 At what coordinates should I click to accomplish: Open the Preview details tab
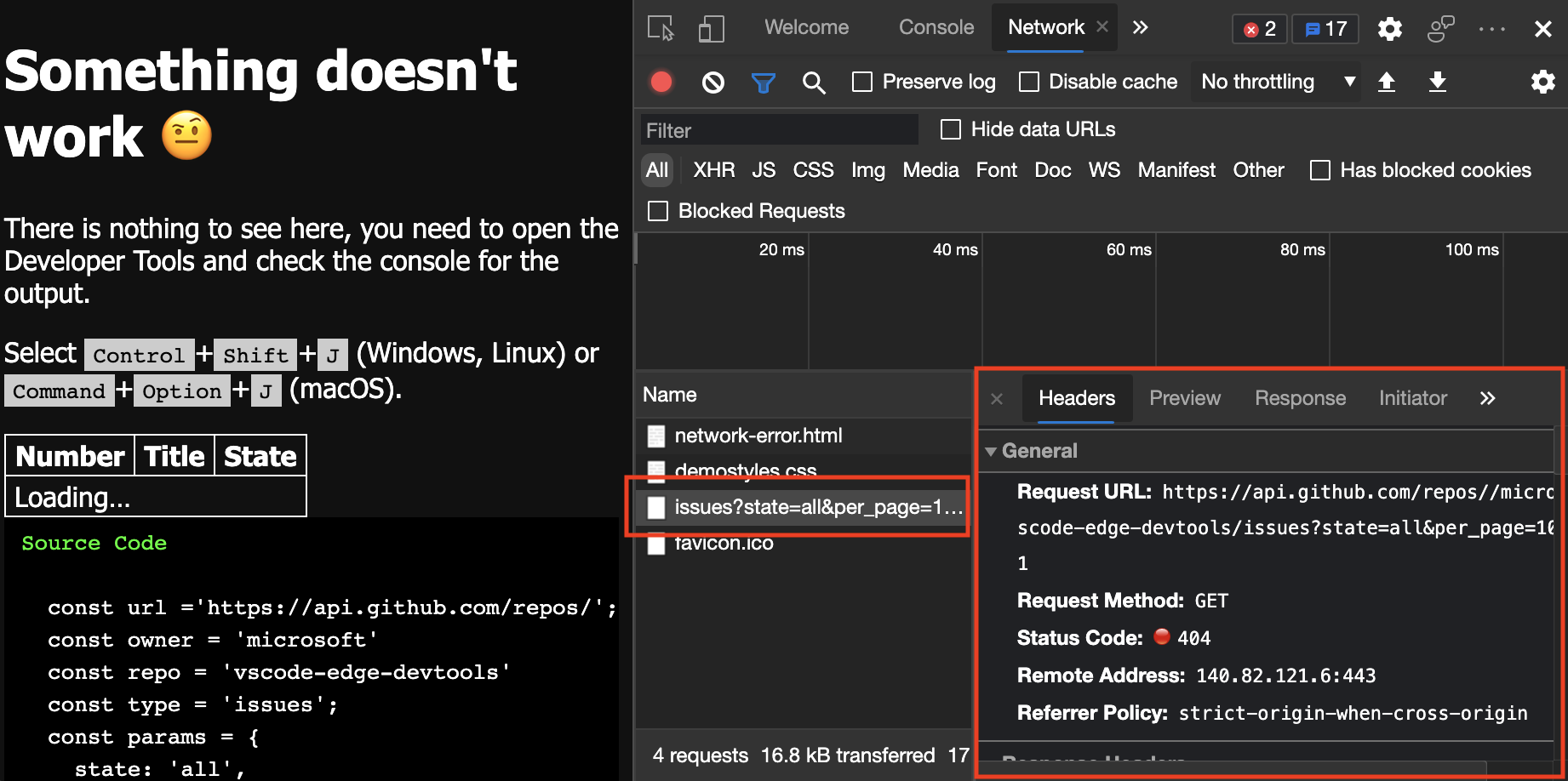(1184, 398)
